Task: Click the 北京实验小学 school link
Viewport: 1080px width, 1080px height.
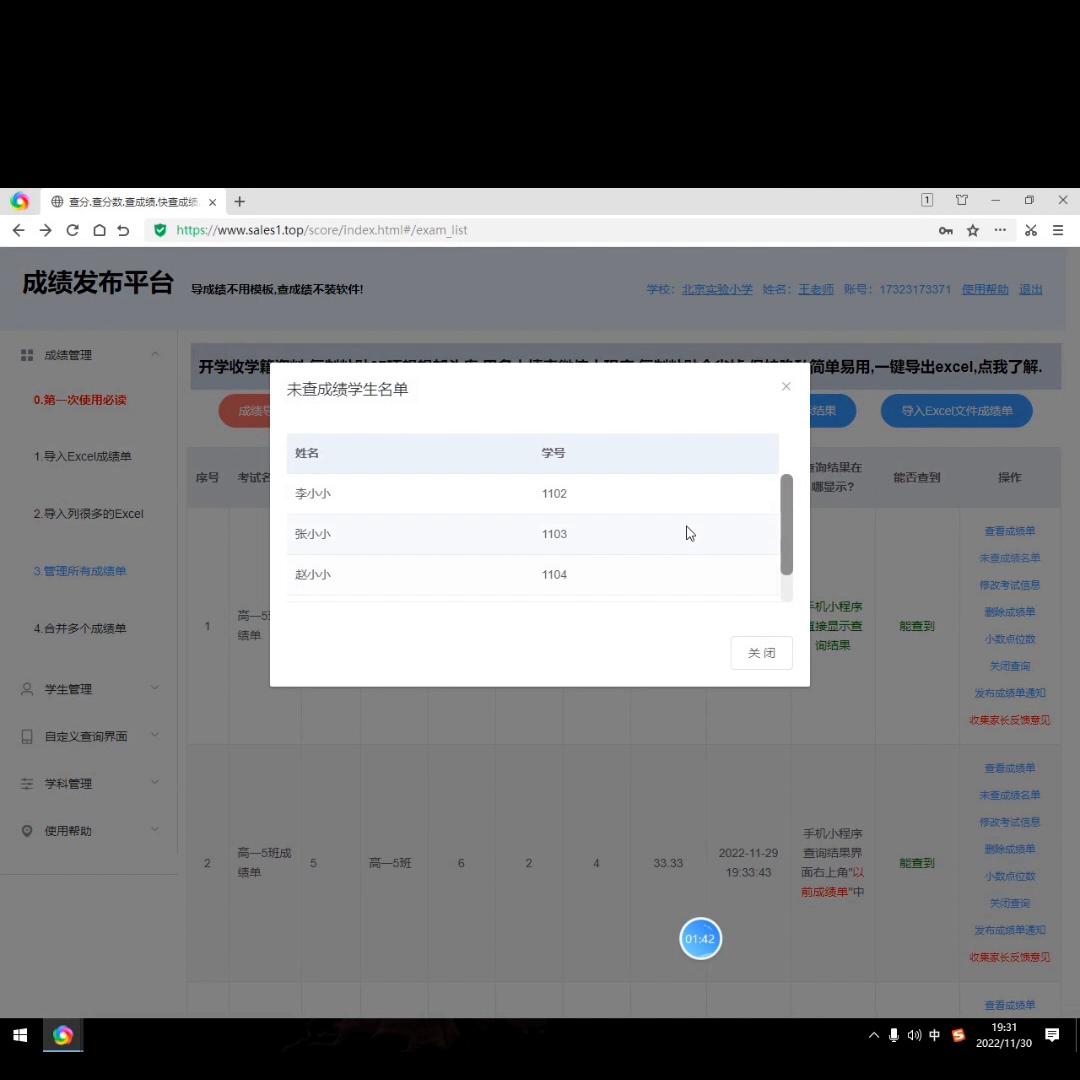Action: pos(717,289)
